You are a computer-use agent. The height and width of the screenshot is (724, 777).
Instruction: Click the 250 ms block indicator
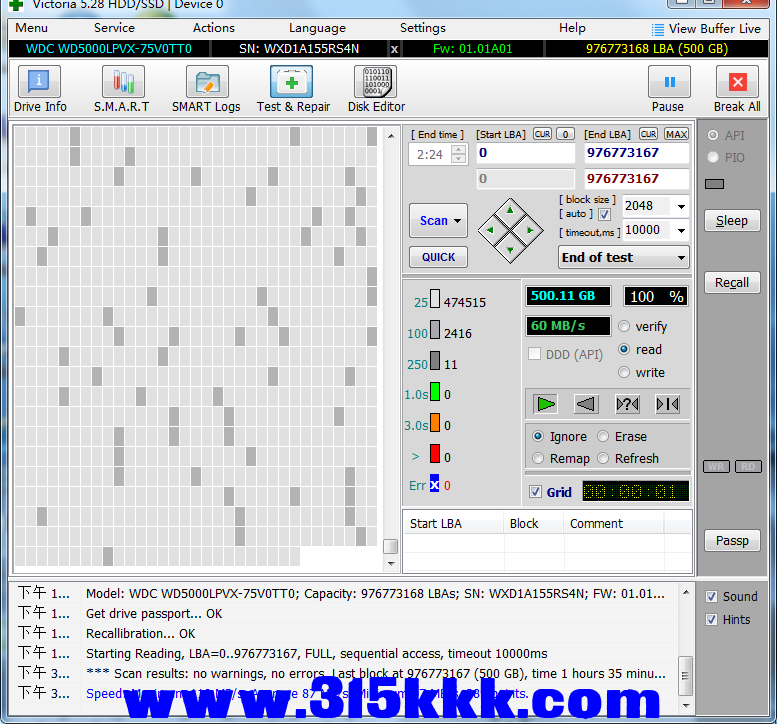[x=435, y=361]
